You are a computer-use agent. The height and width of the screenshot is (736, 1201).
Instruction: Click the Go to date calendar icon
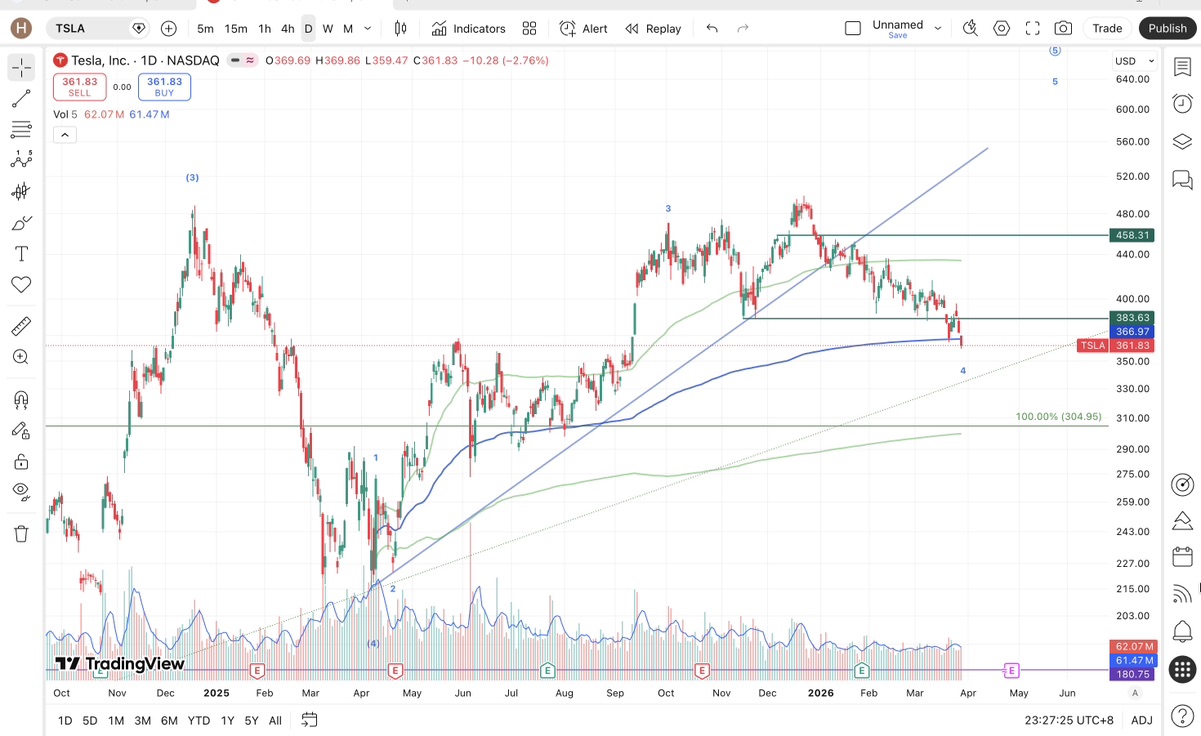pos(309,719)
